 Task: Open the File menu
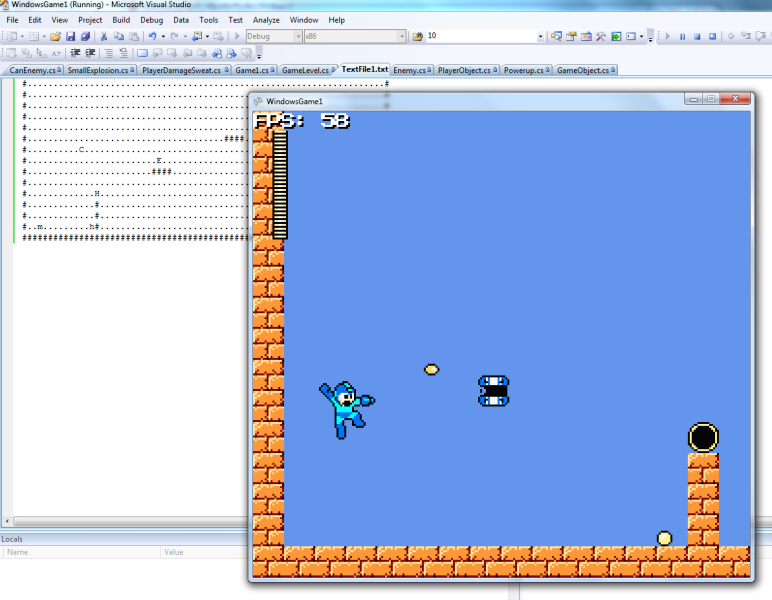pos(12,20)
